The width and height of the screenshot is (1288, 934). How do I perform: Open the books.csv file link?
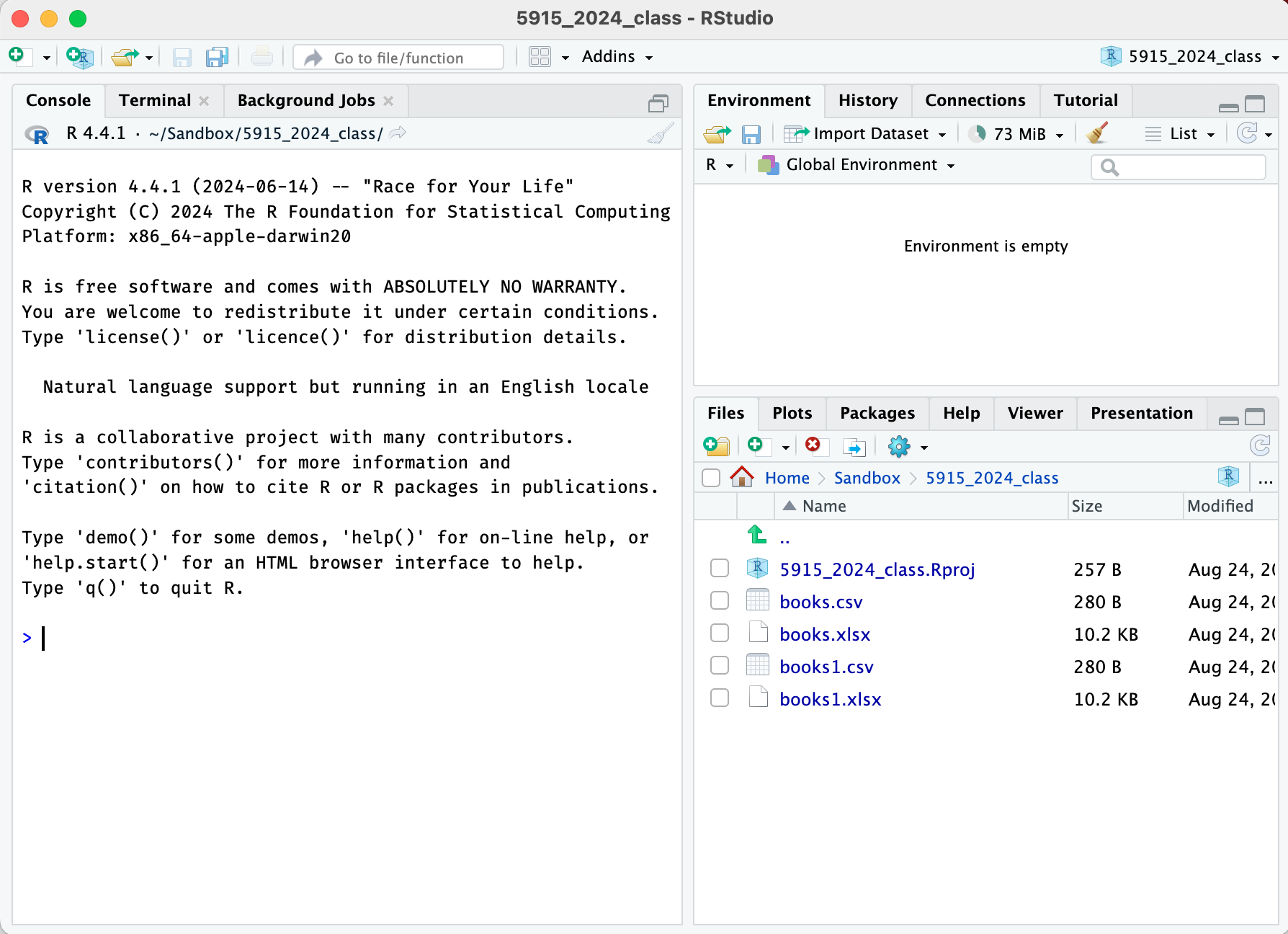tap(821, 602)
